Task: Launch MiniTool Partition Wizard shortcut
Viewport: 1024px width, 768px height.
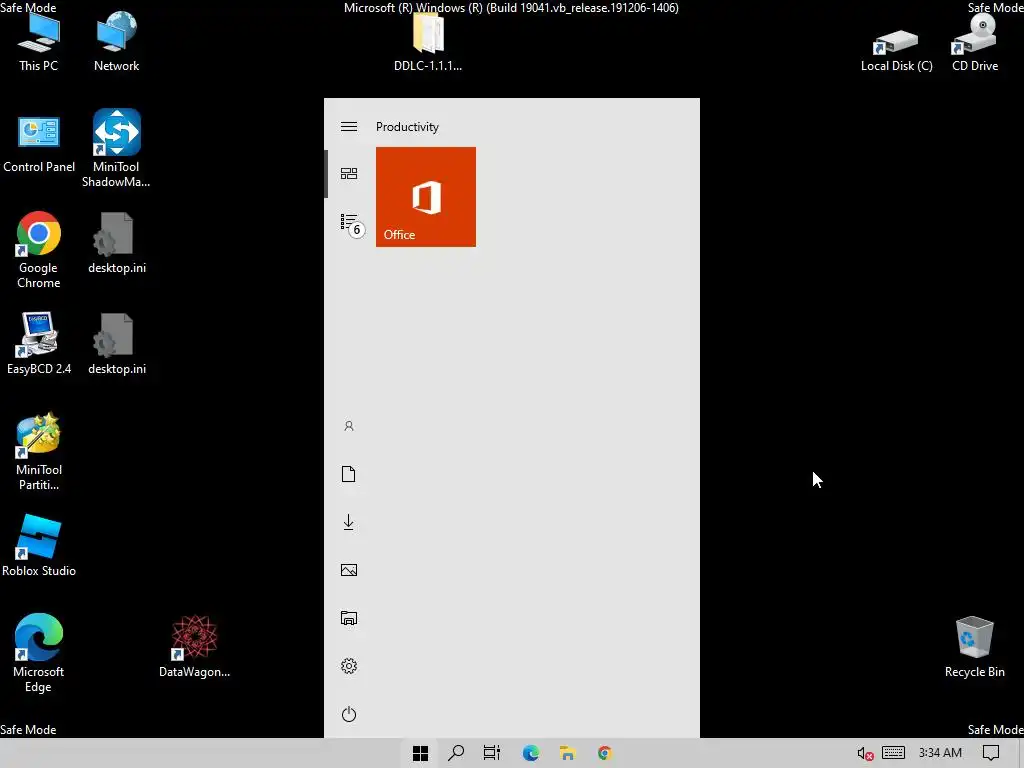Action: (39, 452)
